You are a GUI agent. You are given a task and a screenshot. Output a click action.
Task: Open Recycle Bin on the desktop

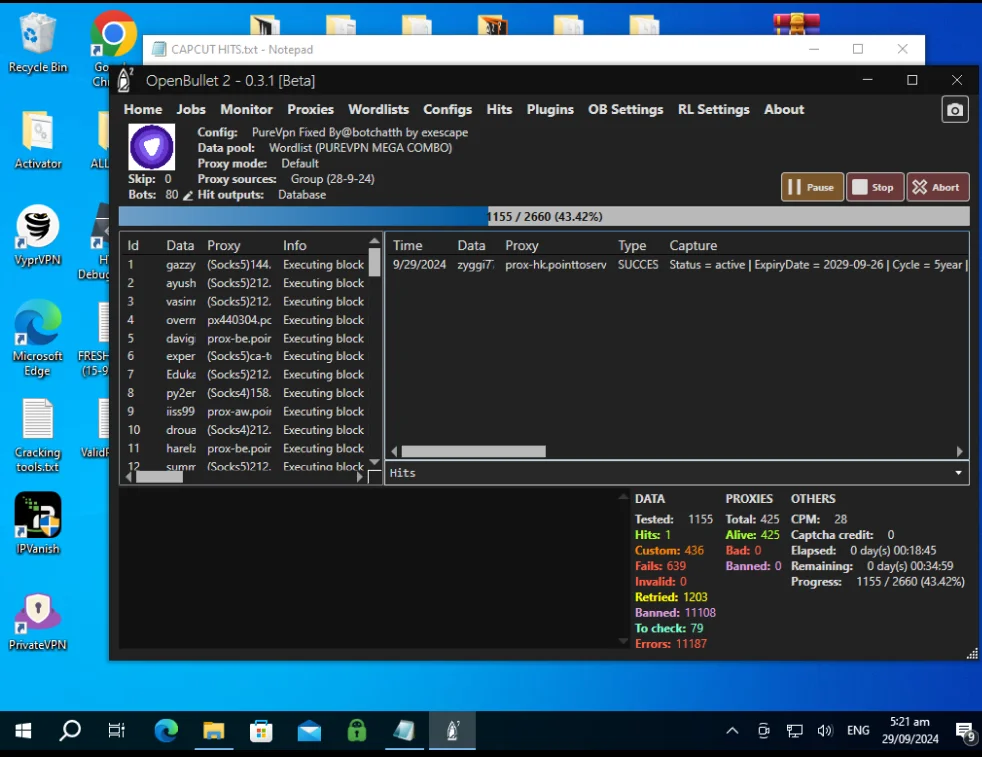pos(38,43)
